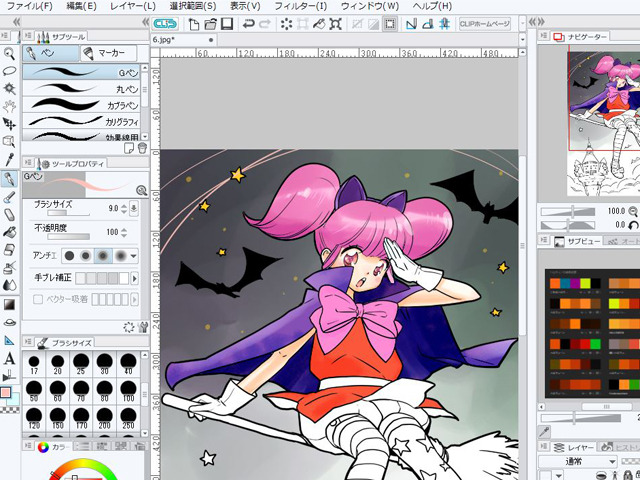Pick brush size preset 40

[128, 364]
